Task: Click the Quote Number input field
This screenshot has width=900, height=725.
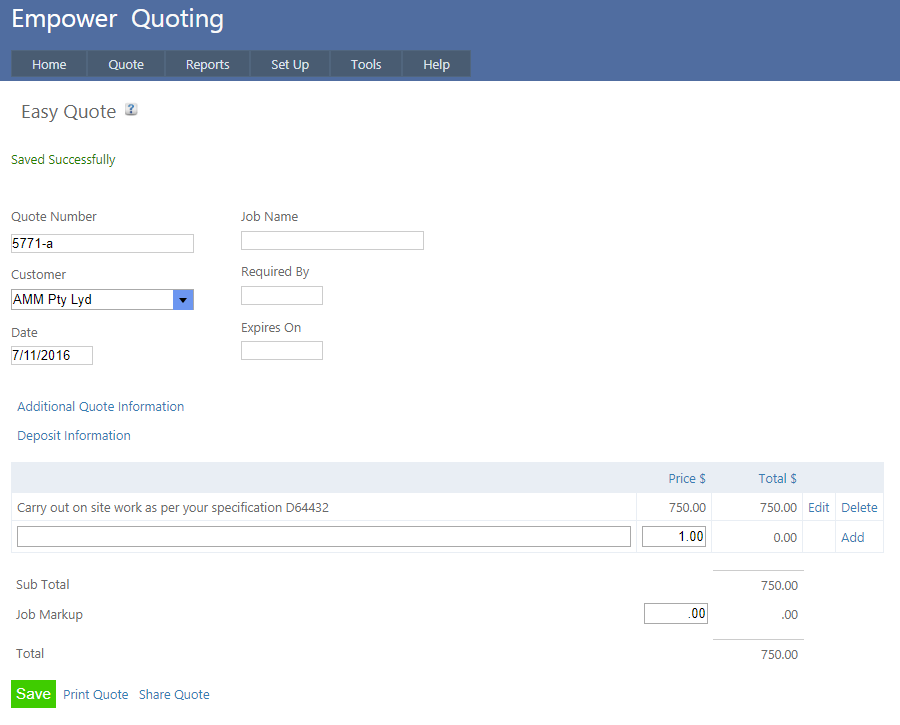Action: (102, 243)
